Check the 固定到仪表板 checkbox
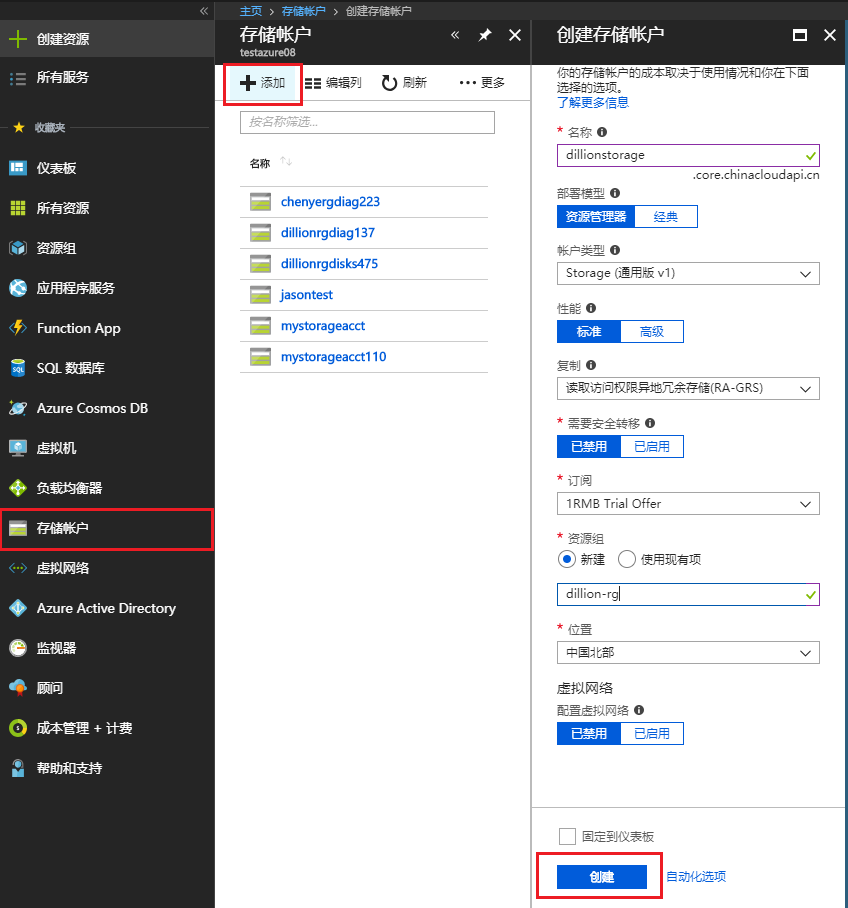This screenshot has height=908, width=848. [567, 836]
